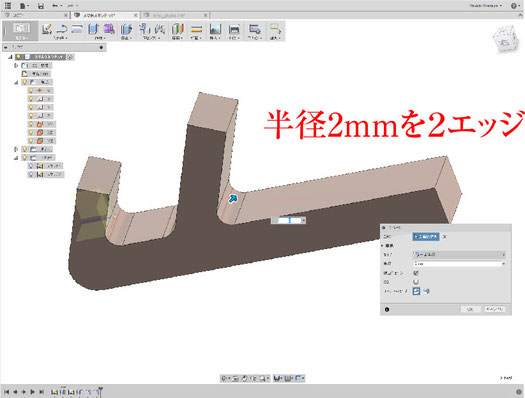This screenshot has height=398, width=525.
Task: Expand the Document Settings node
Action: click(16, 65)
